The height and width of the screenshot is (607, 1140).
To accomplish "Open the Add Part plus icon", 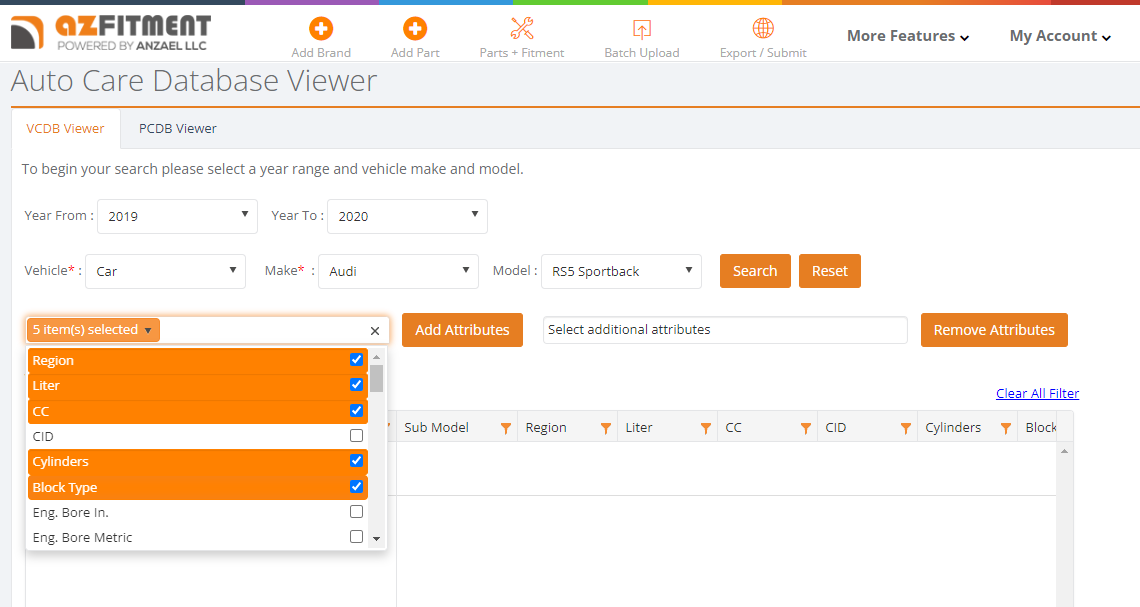I will [415, 28].
